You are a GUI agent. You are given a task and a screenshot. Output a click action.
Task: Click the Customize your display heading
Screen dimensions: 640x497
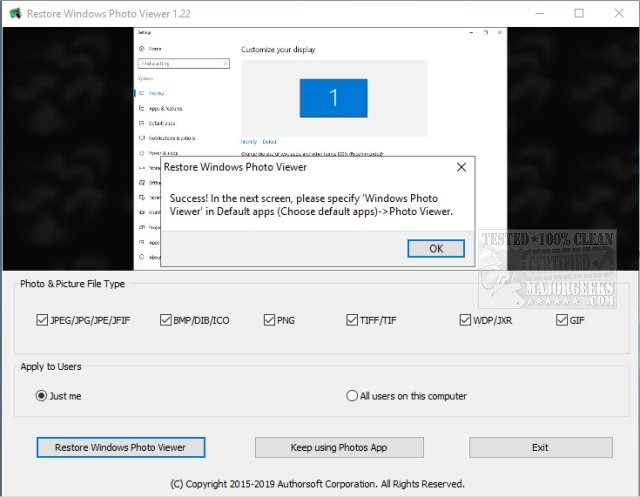click(278, 49)
